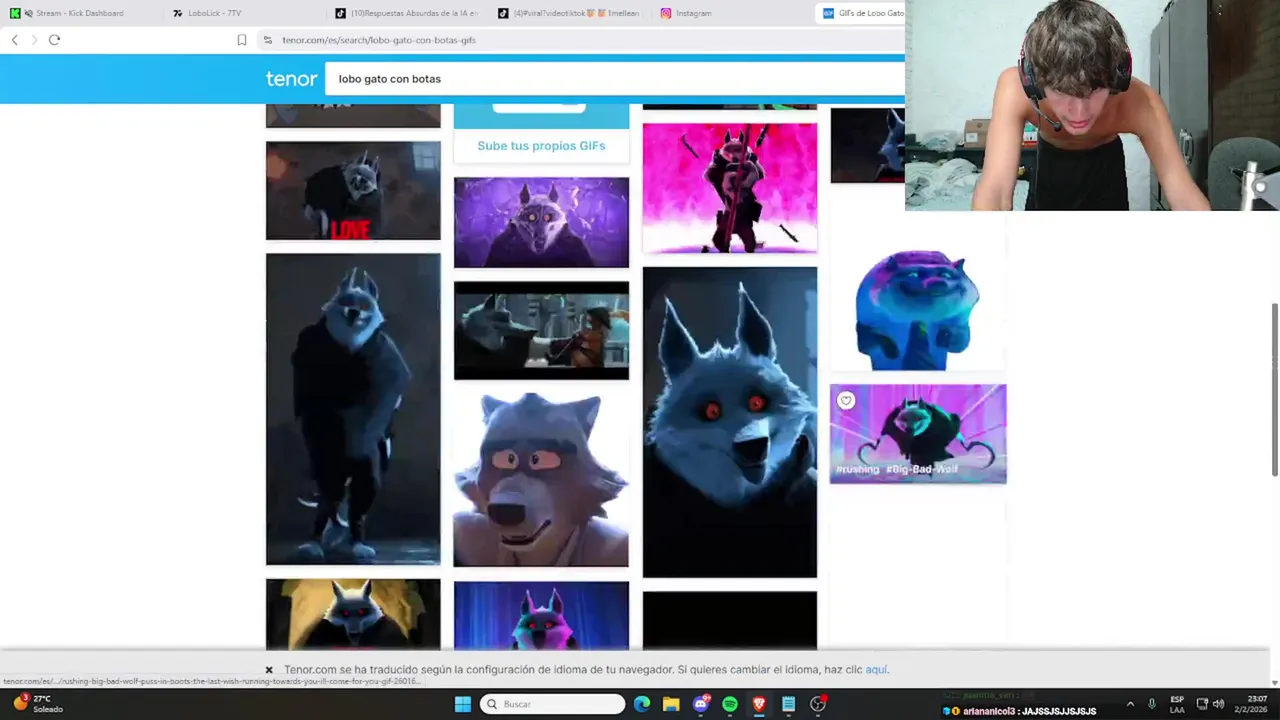The image size is (1280, 720).
Task: Open the OBS icon in the taskbar
Action: pos(818,704)
